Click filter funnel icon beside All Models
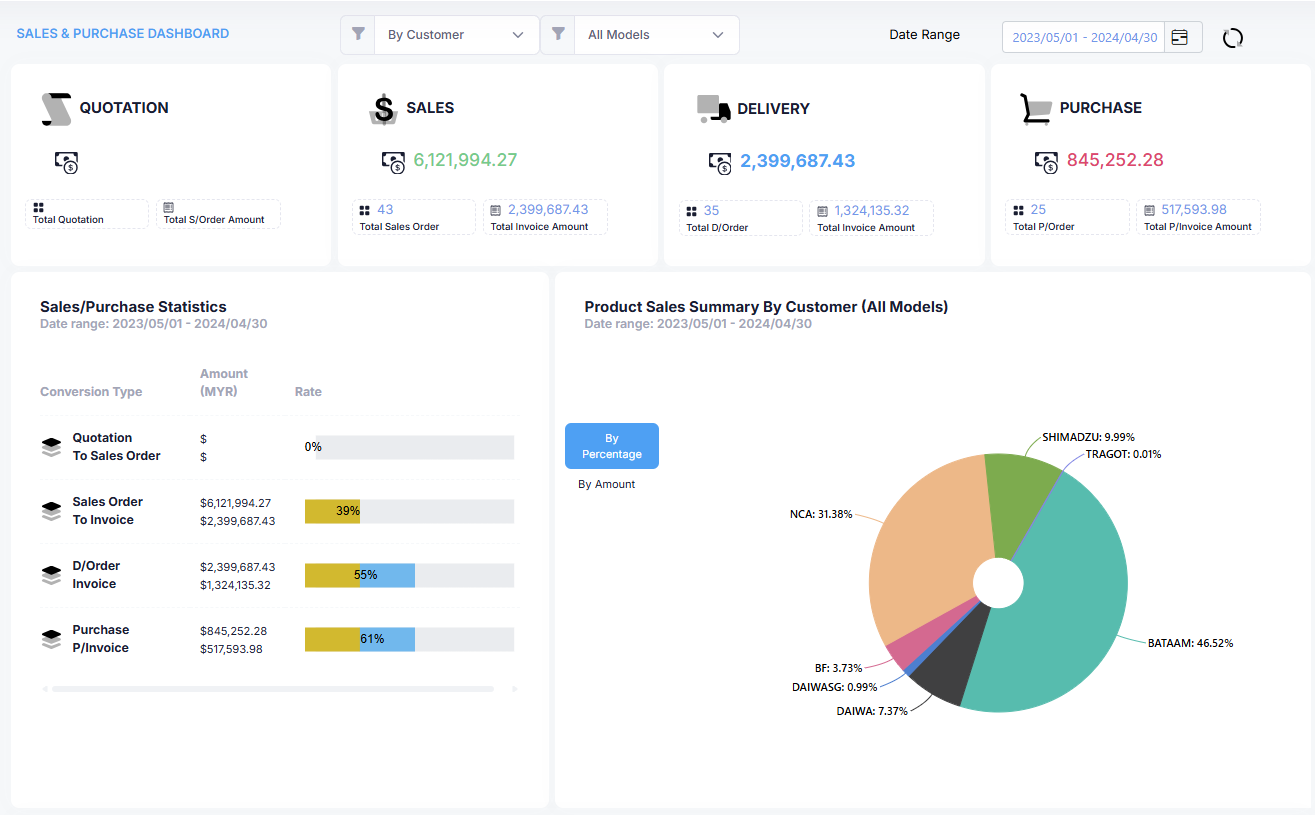The height and width of the screenshot is (815, 1315). [x=558, y=35]
